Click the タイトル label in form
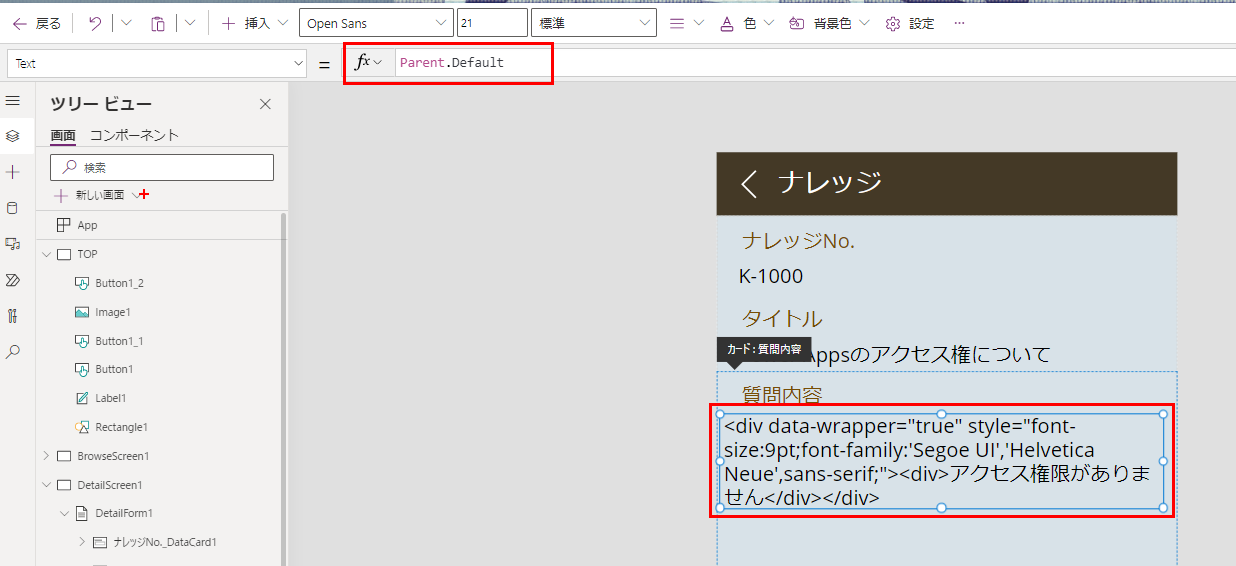The height and width of the screenshot is (566, 1236). (x=782, y=319)
